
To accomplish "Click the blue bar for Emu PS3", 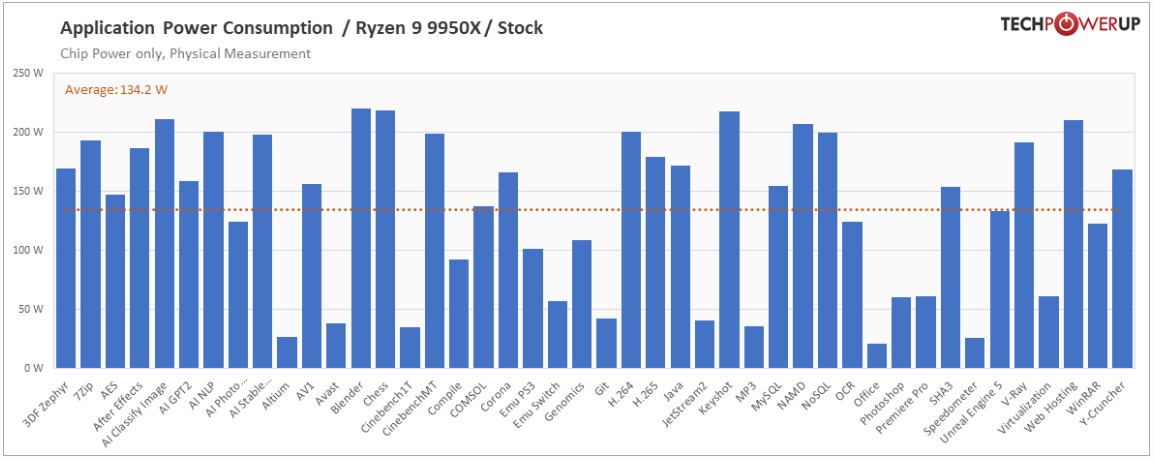I will tap(533, 309).
